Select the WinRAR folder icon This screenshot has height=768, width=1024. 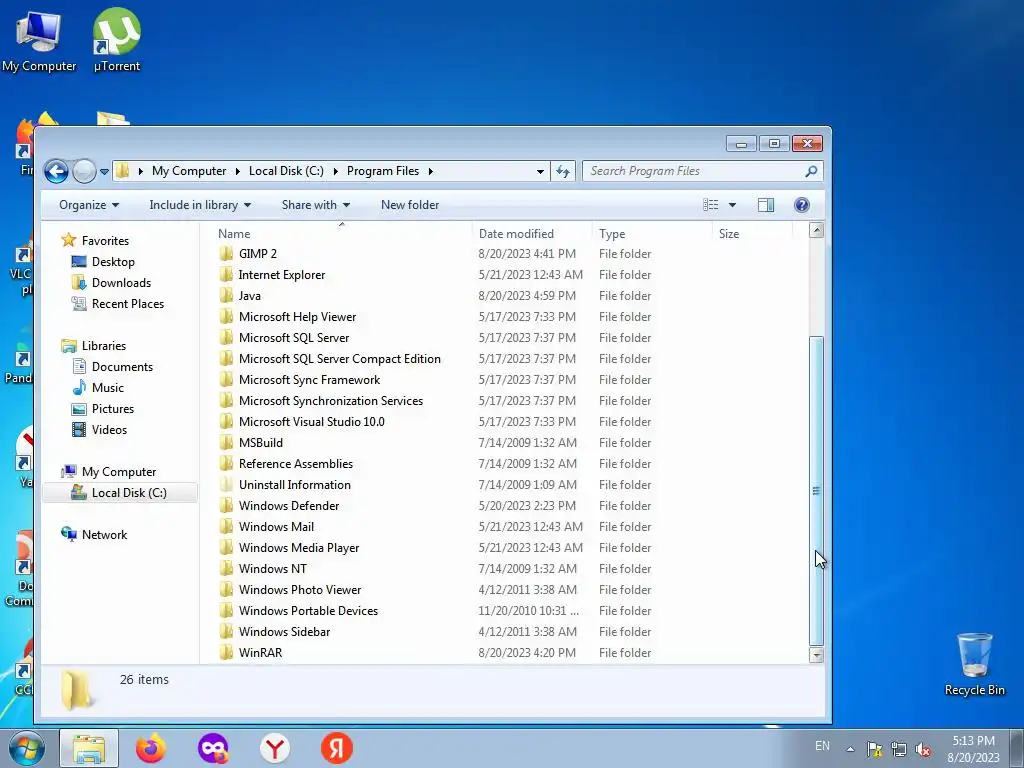point(226,652)
